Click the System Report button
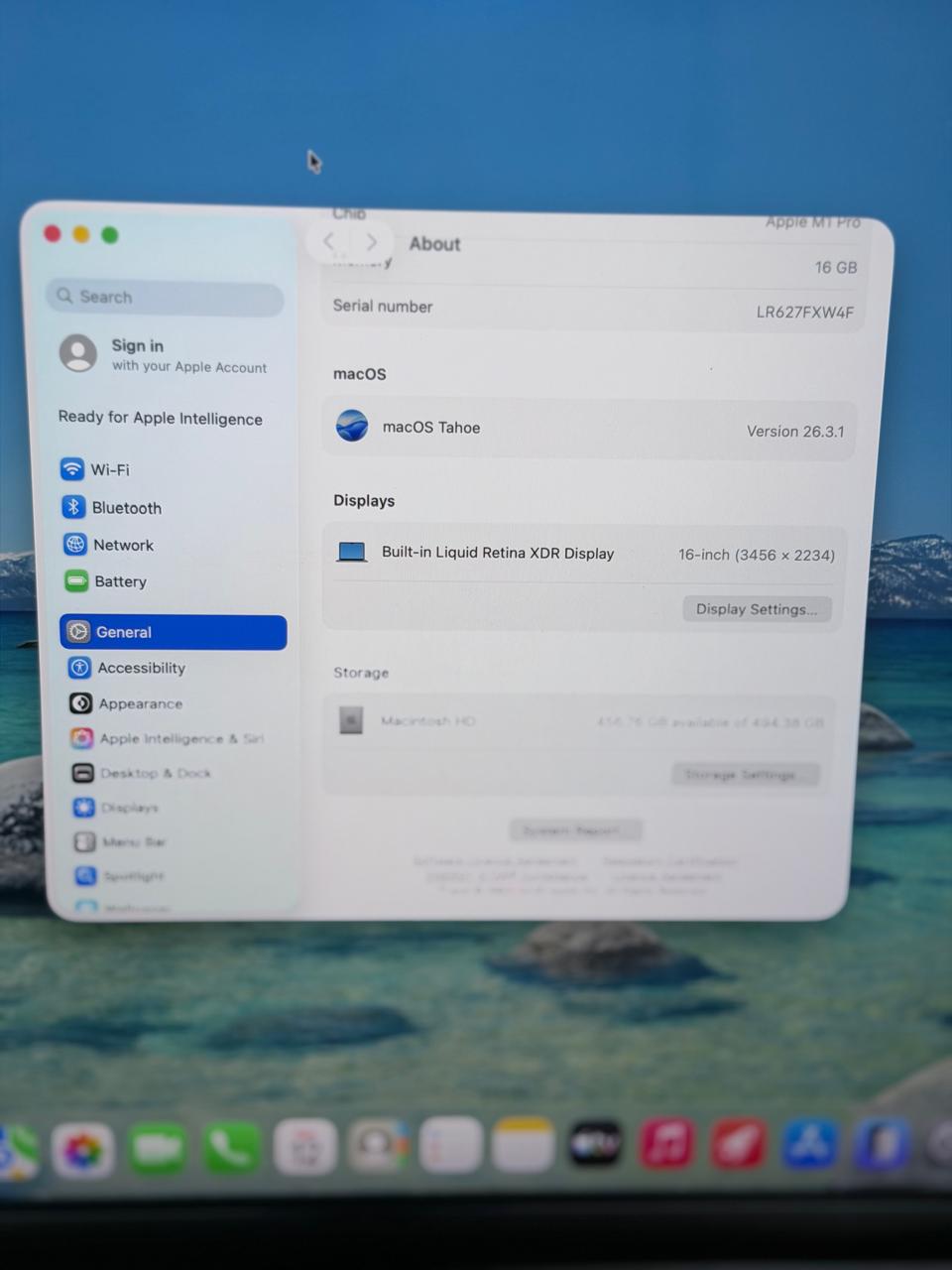This screenshot has height=1270, width=952. [x=575, y=829]
